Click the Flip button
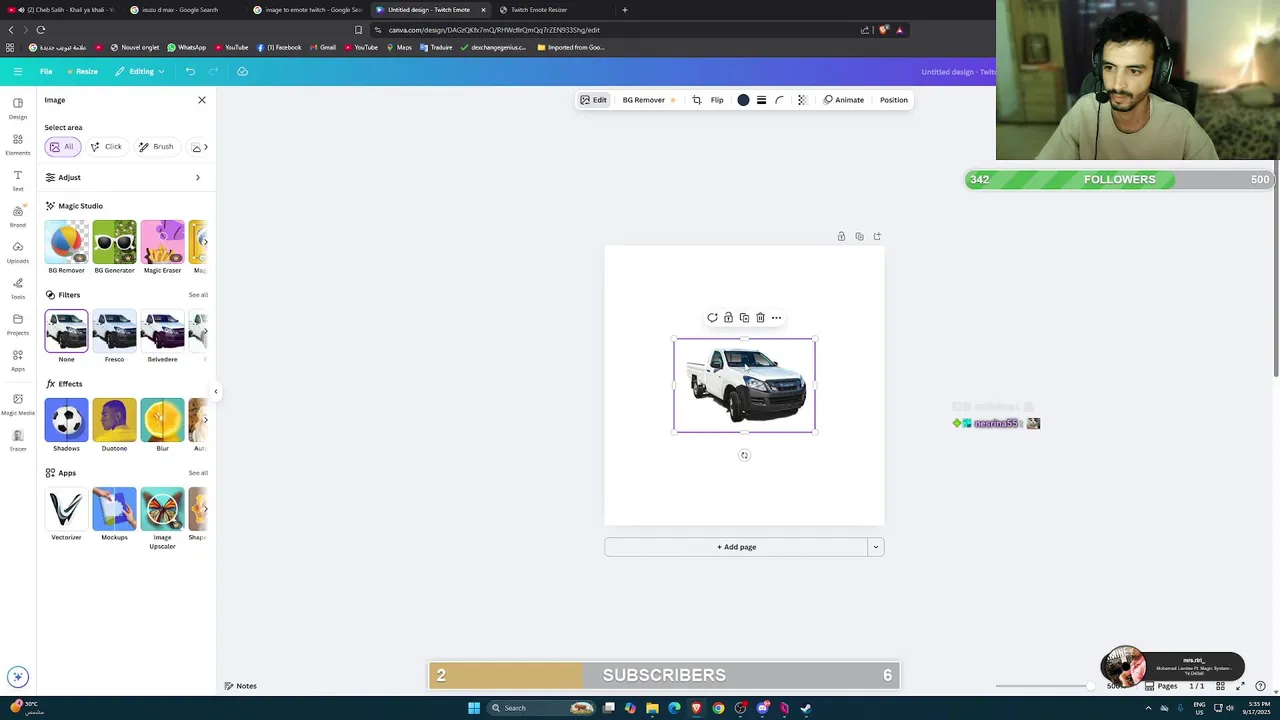 (717, 100)
